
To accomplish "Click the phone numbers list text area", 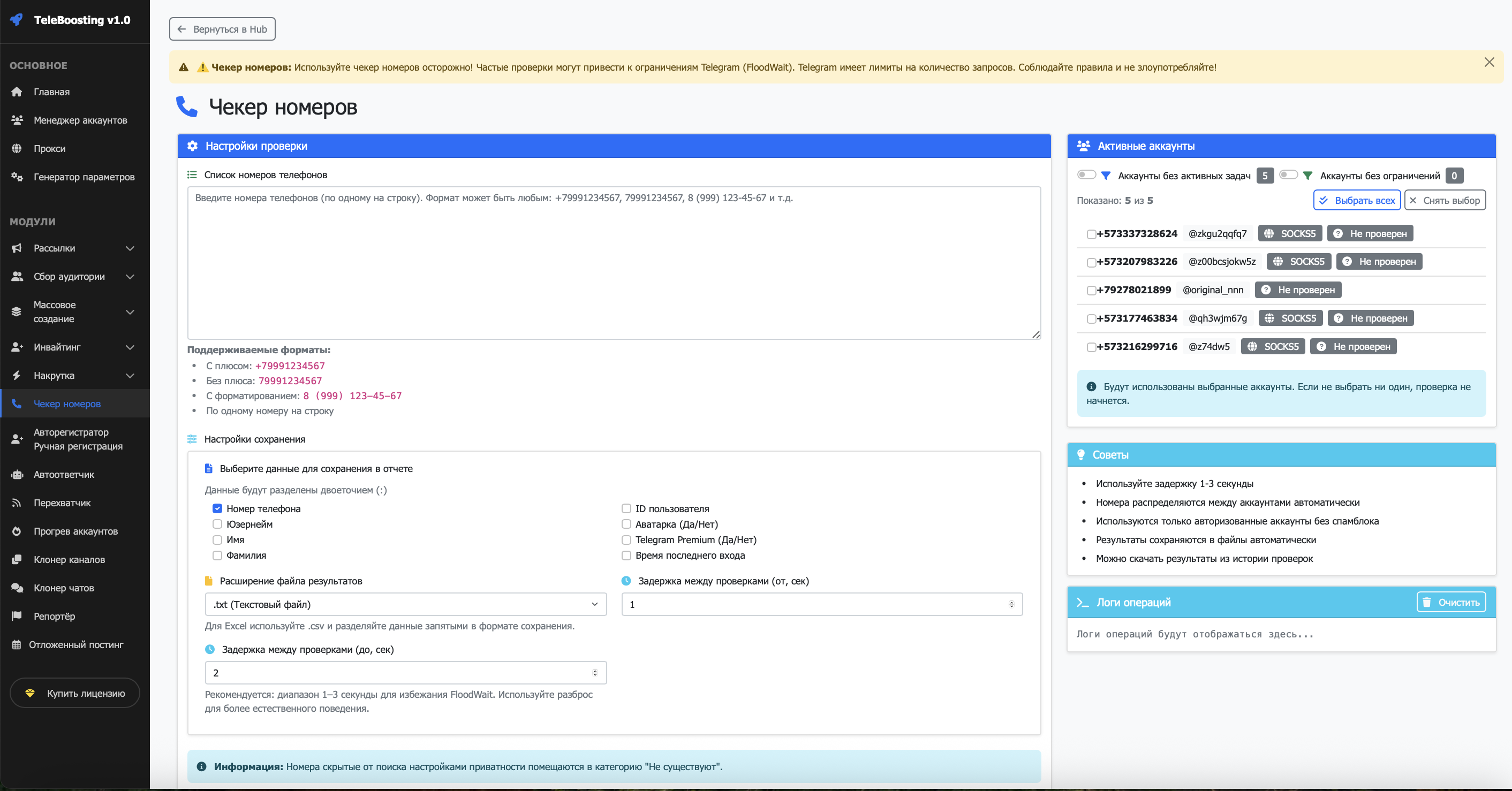I will click(x=614, y=263).
